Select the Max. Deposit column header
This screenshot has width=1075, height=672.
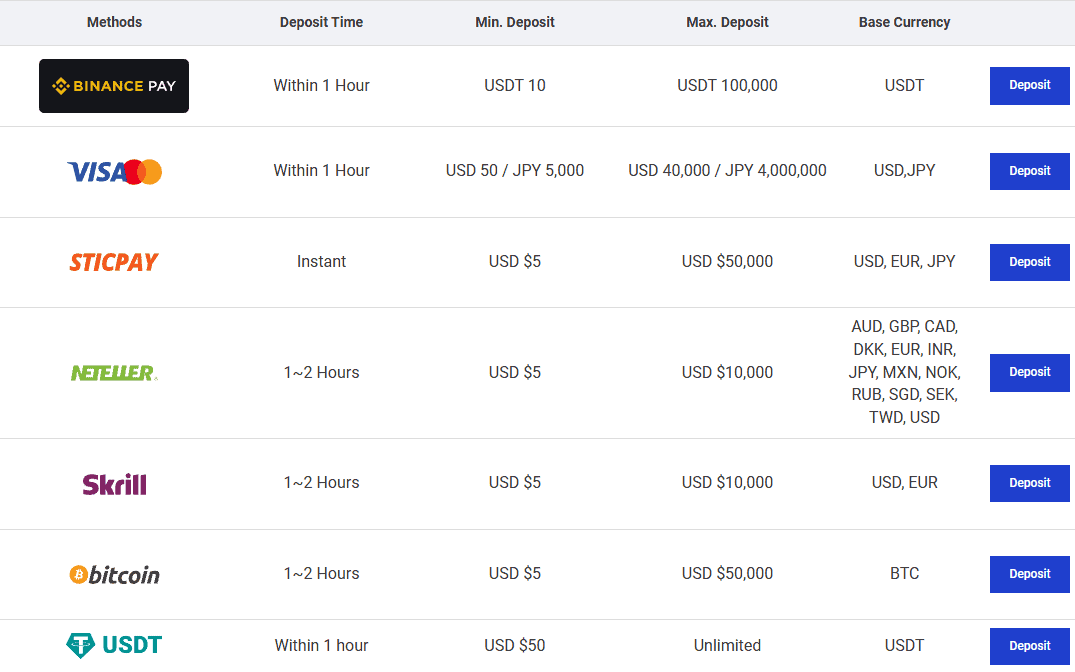click(x=727, y=22)
